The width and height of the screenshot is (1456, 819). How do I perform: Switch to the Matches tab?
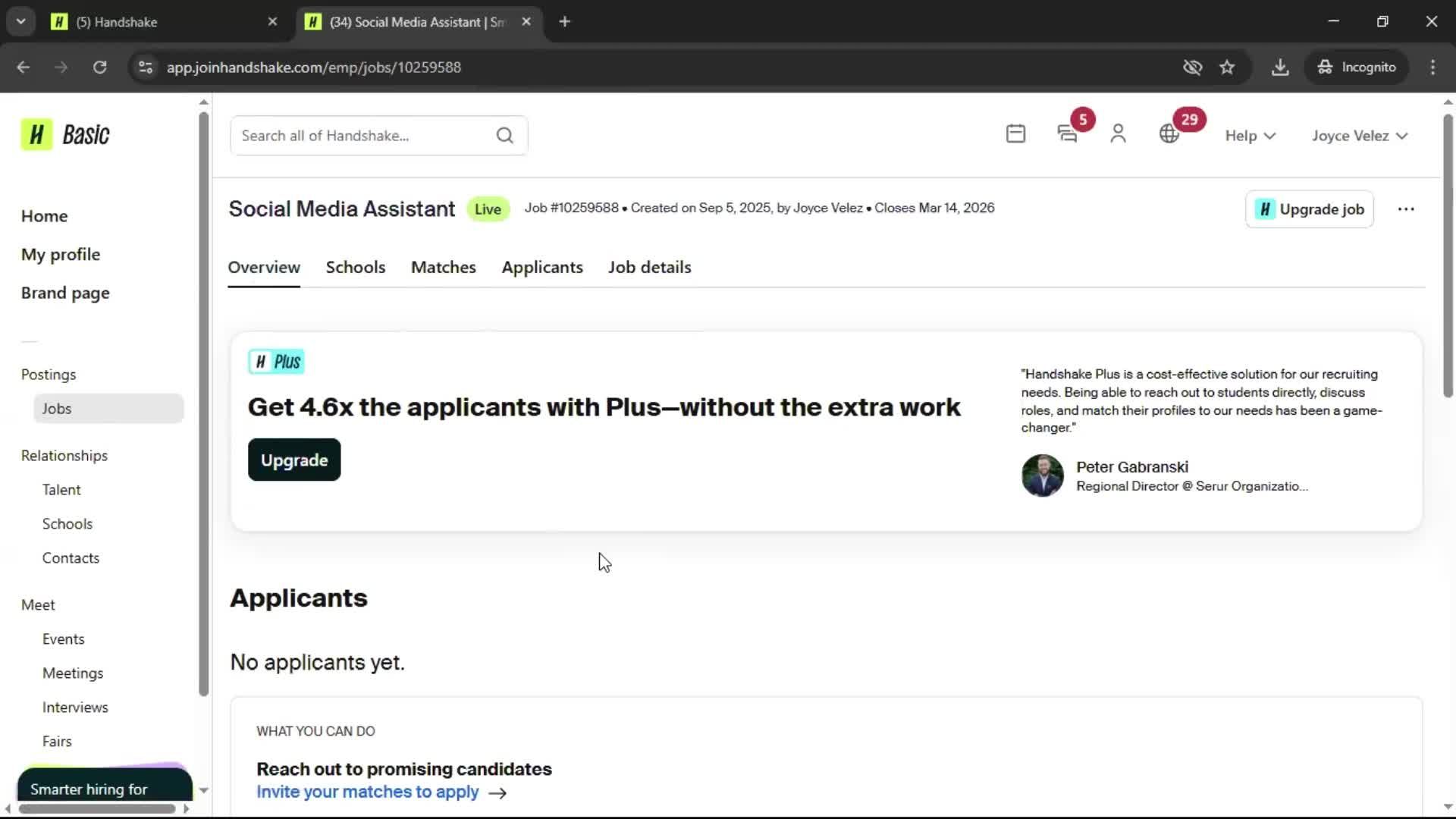tap(444, 268)
